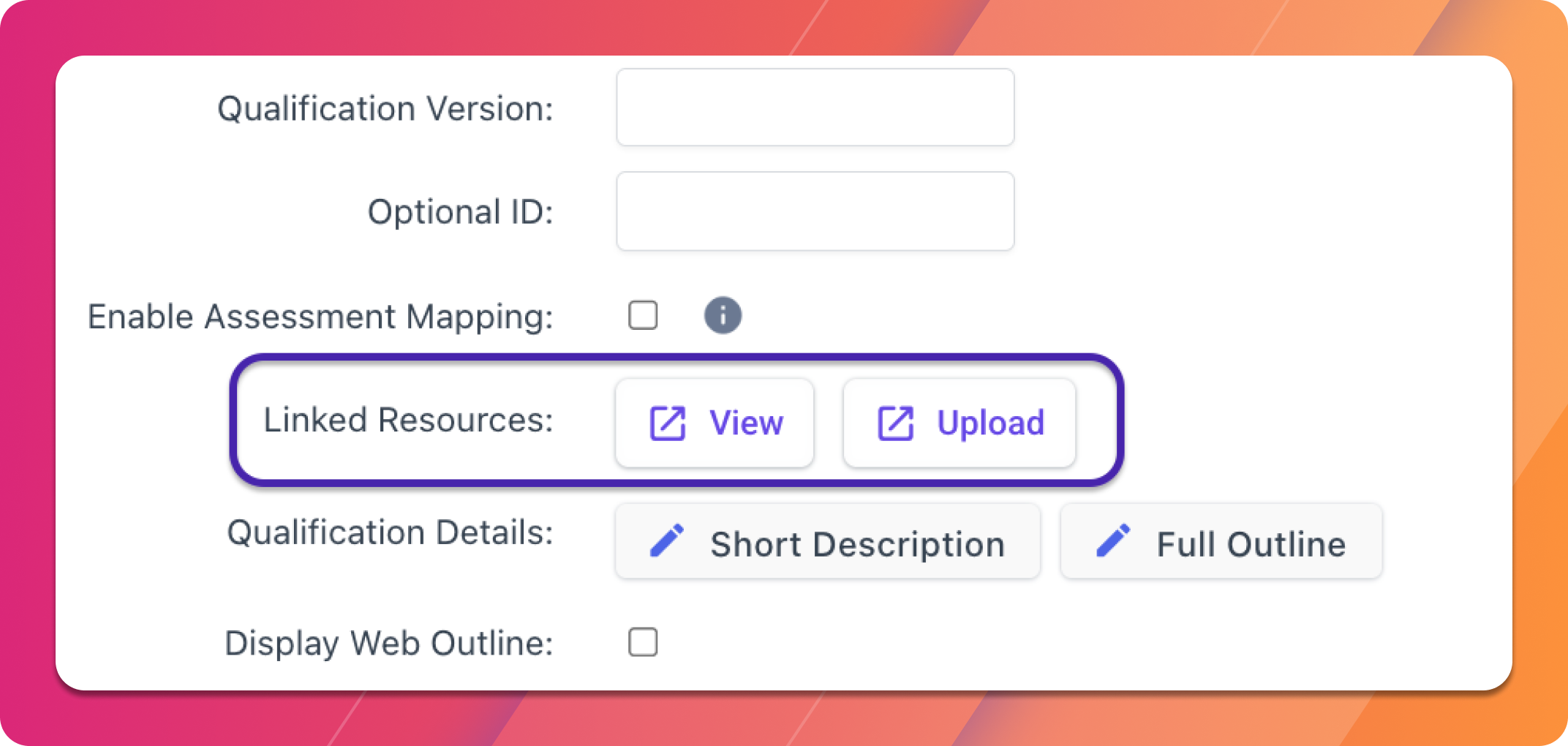Click the Qualification Details label
The image size is (1568, 746).
click(390, 532)
